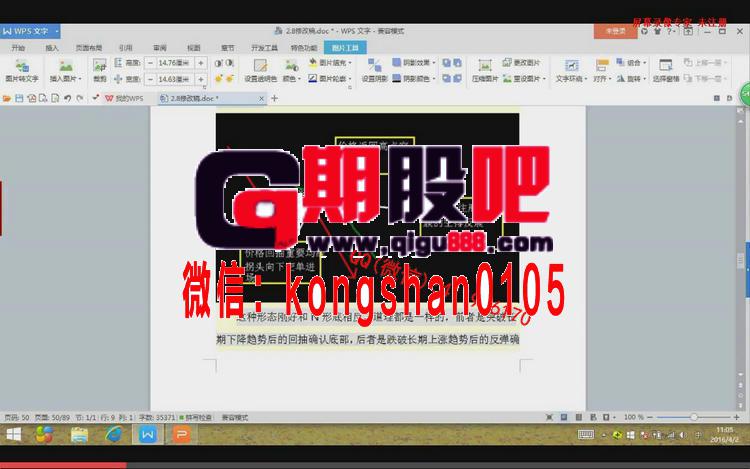Click the zoom slider in the status bar
750x469 pixels.
(693, 416)
